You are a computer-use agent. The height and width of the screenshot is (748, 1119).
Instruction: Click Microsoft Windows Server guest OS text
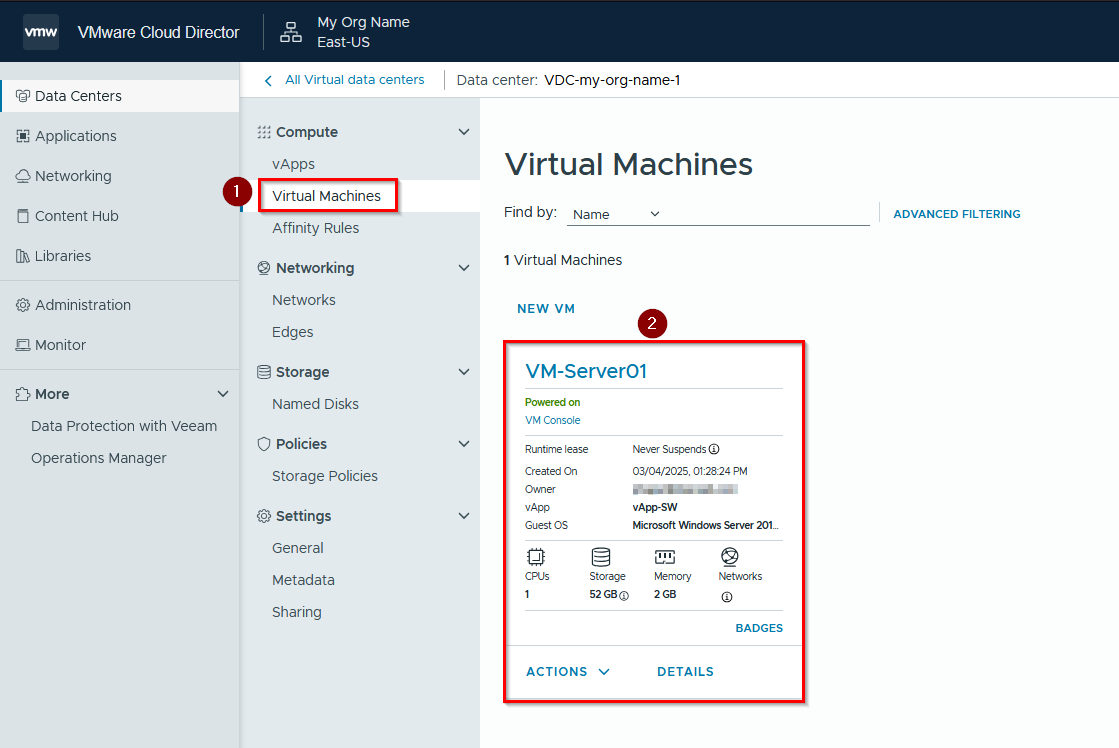[x=705, y=525]
